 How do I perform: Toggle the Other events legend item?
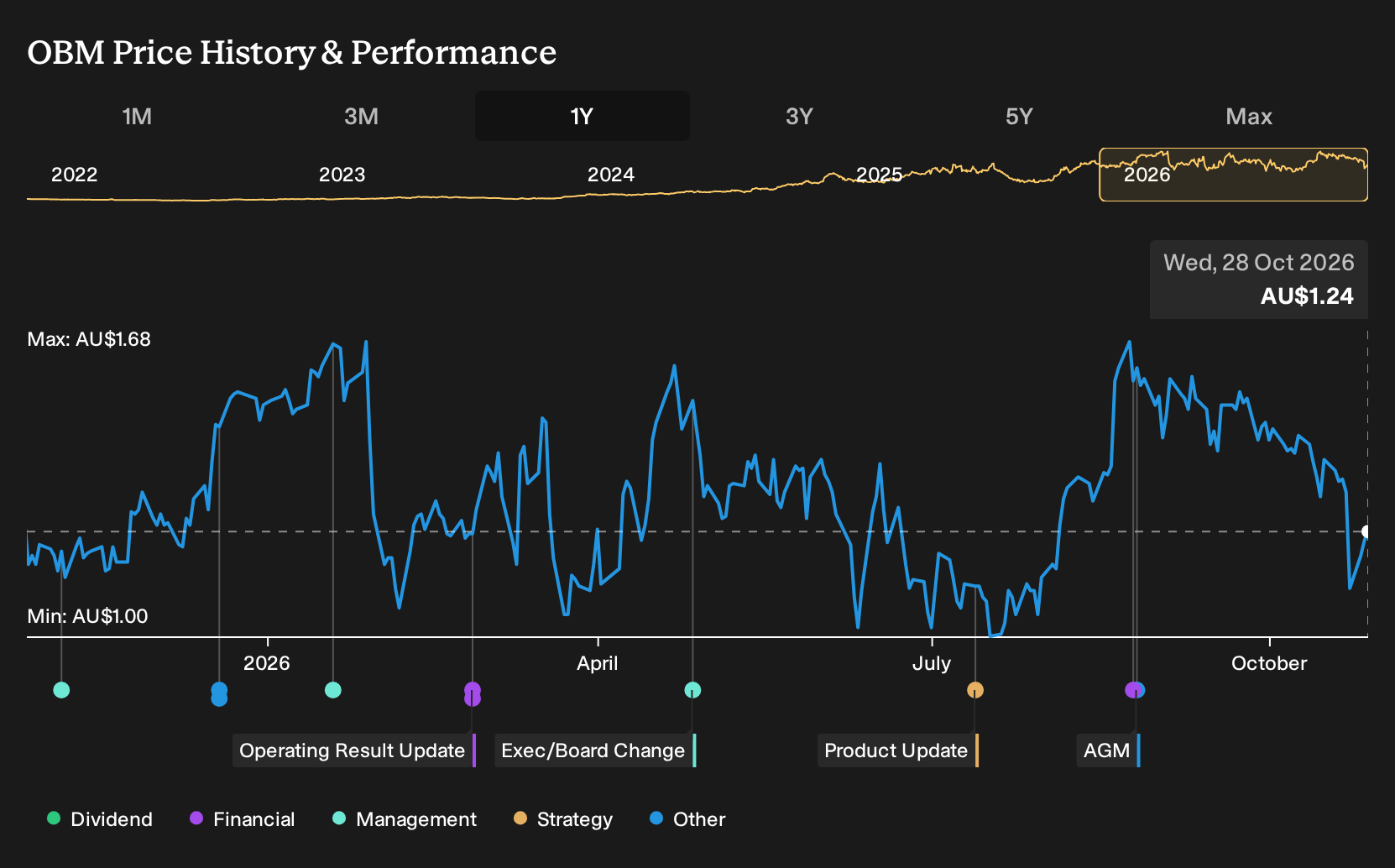click(x=687, y=819)
